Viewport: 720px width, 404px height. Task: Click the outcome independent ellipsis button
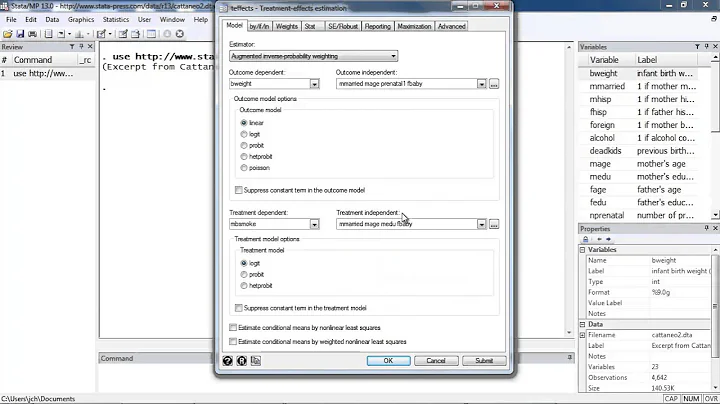(x=494, y=84)
